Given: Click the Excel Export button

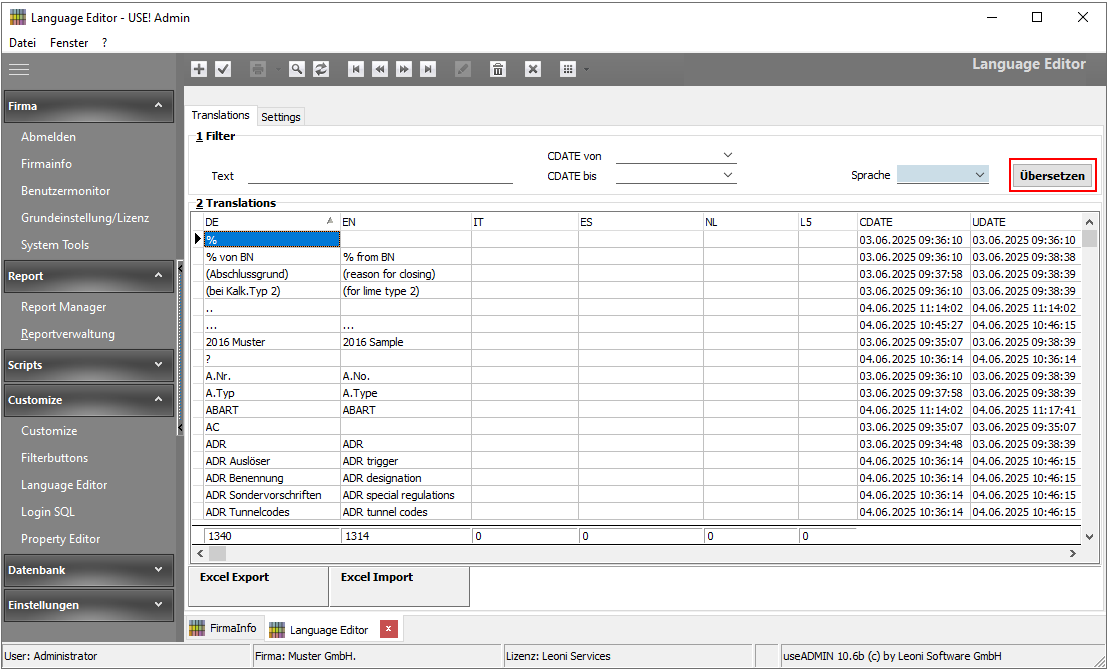Looking at the screenshot, I should point(258,586).
